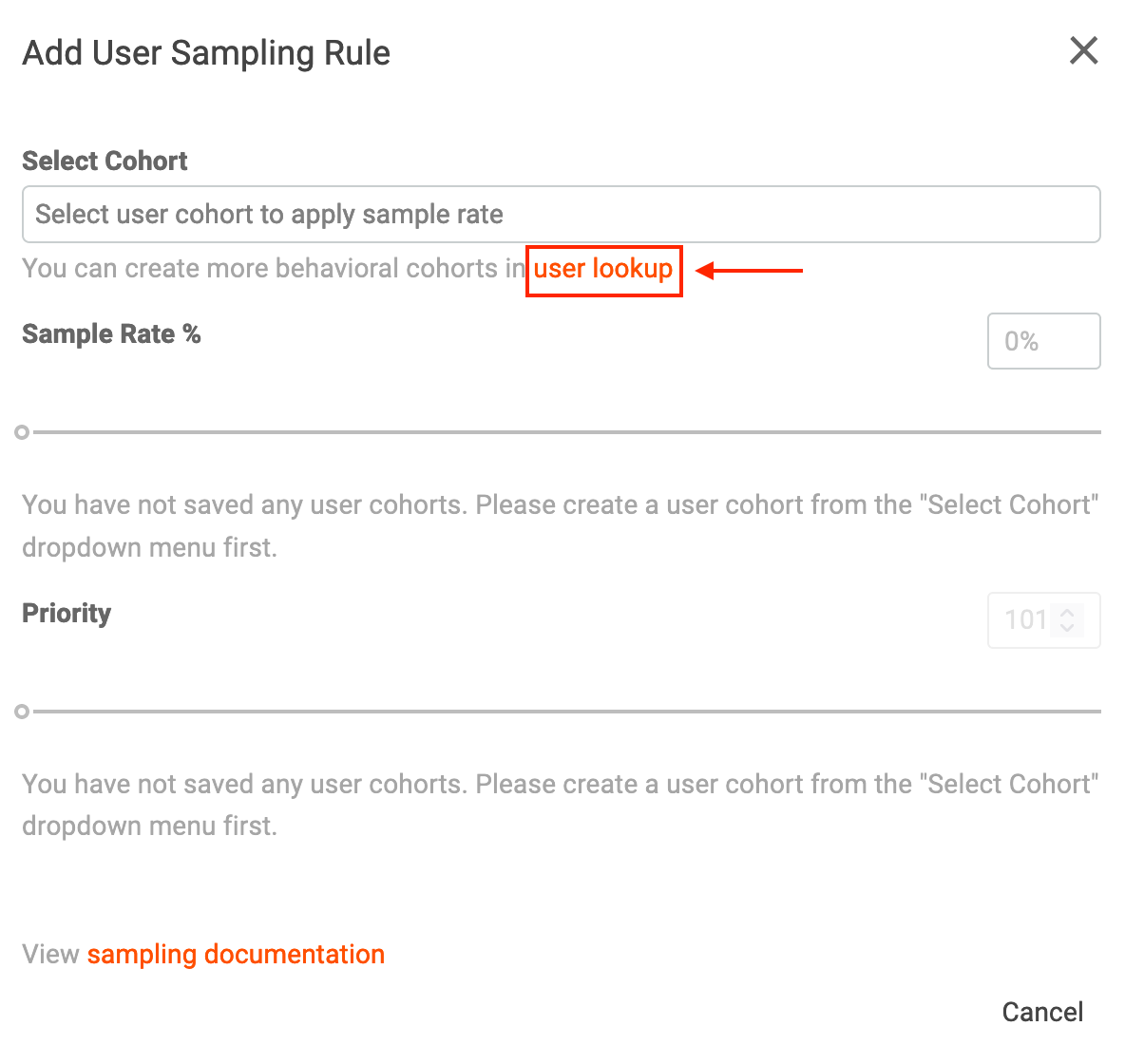
Task: Select the upper sample rate slider handle
Action: tap(22, 432)
